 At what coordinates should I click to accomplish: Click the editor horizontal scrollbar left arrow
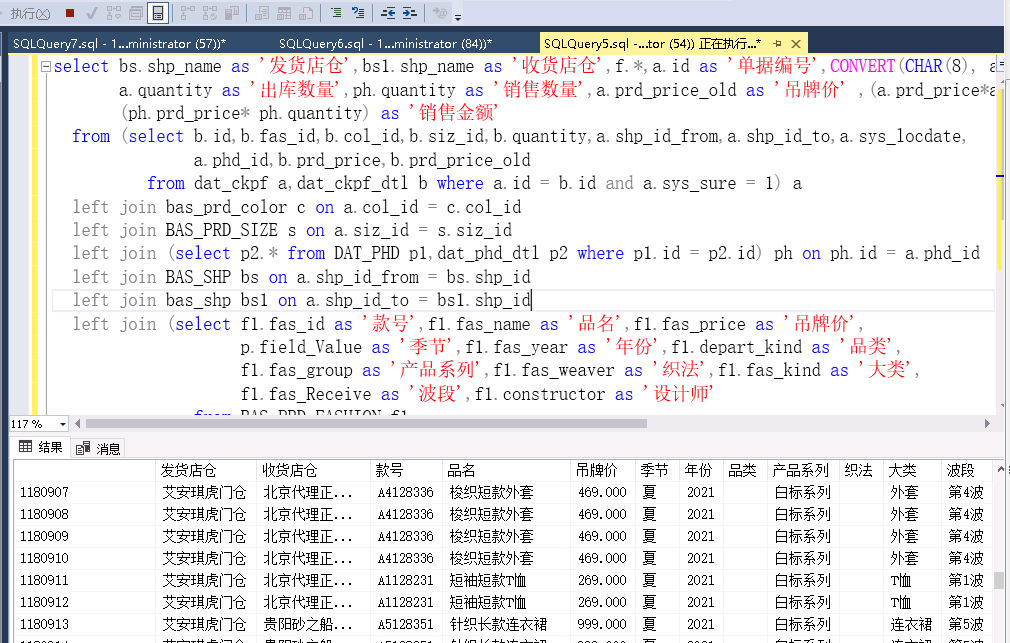point(78,423)
